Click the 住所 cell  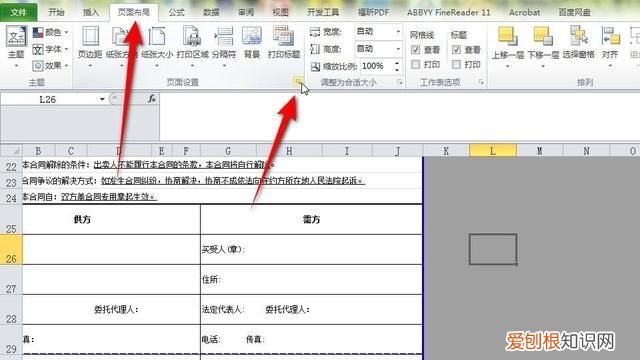(x=311, y=280)
